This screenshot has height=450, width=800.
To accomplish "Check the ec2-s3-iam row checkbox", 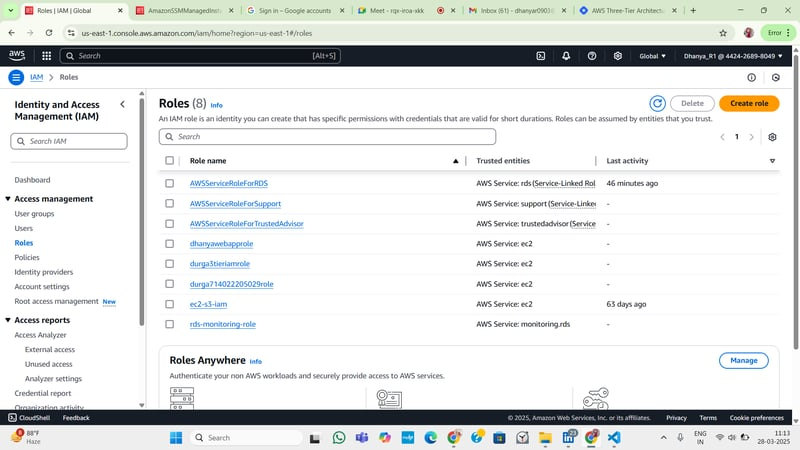I will coord(169,304).
